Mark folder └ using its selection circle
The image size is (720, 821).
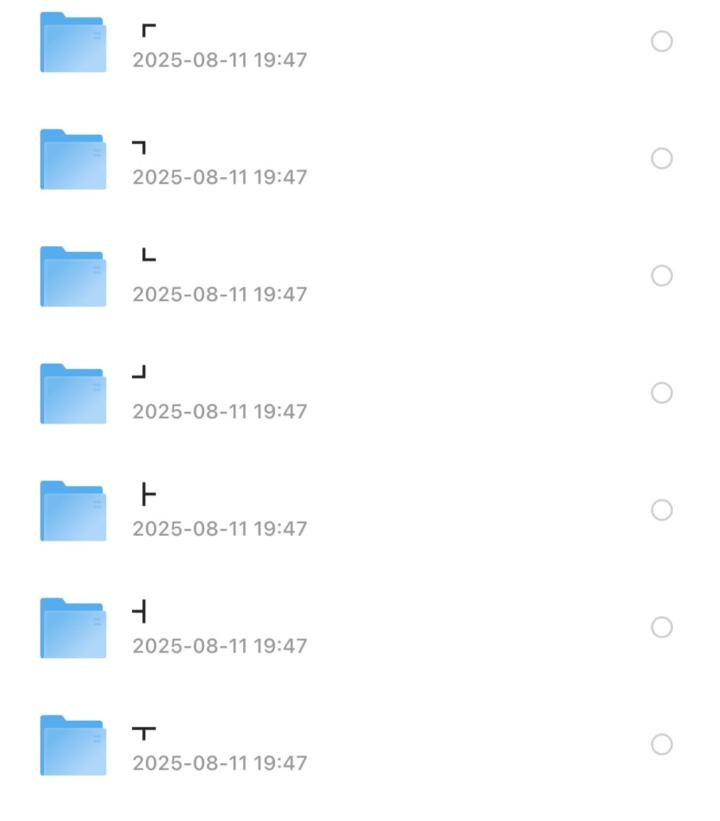[x=661, y=276]
